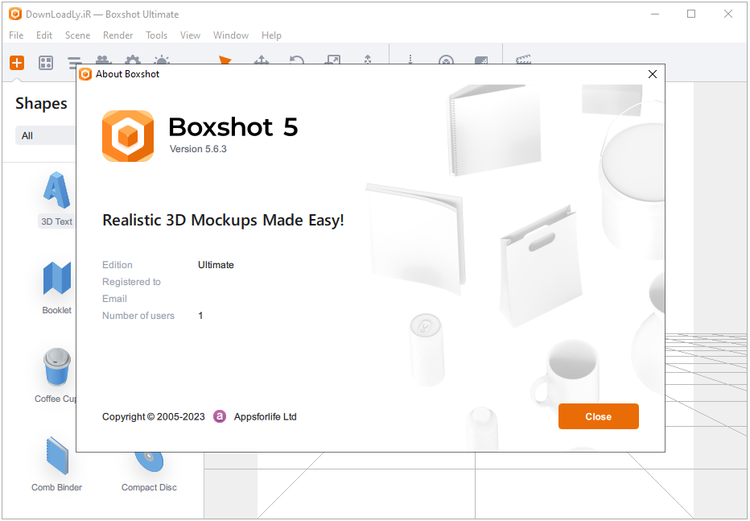Click the clapperboard icon in the toolbar
This screenshot has height=521, width=750.
point(524,60)
